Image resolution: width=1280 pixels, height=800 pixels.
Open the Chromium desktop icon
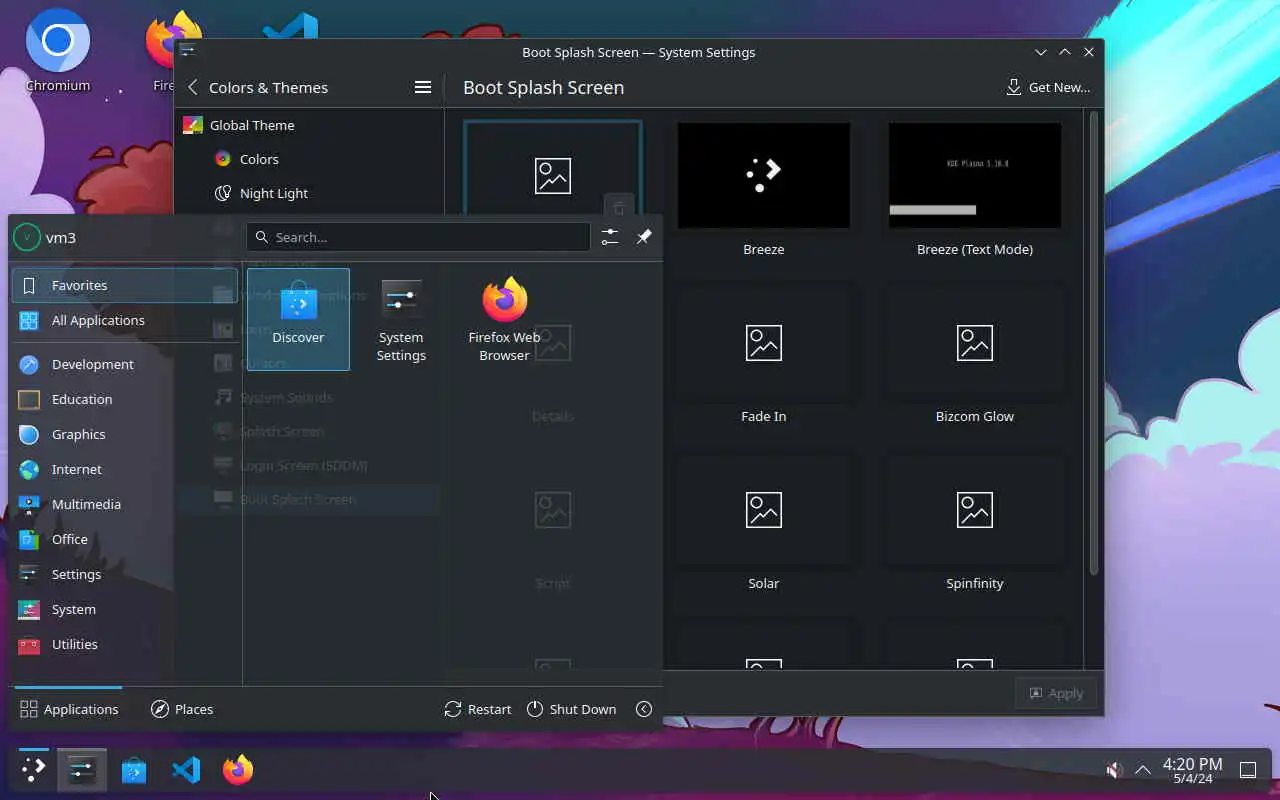click(58, 53)
